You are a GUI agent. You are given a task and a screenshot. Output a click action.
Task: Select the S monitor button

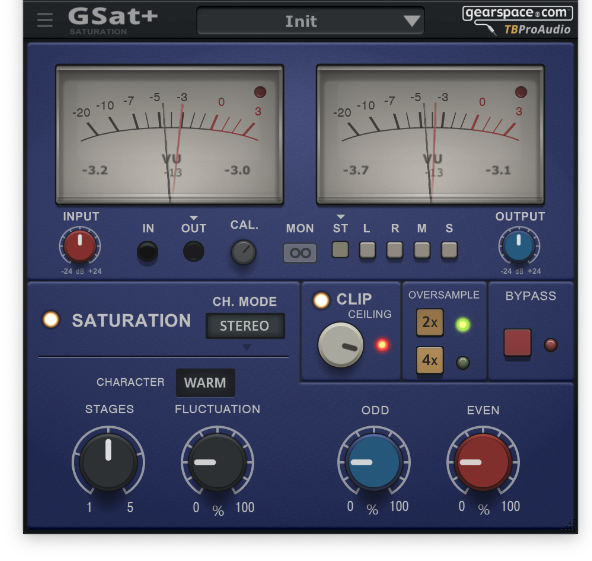449,250
